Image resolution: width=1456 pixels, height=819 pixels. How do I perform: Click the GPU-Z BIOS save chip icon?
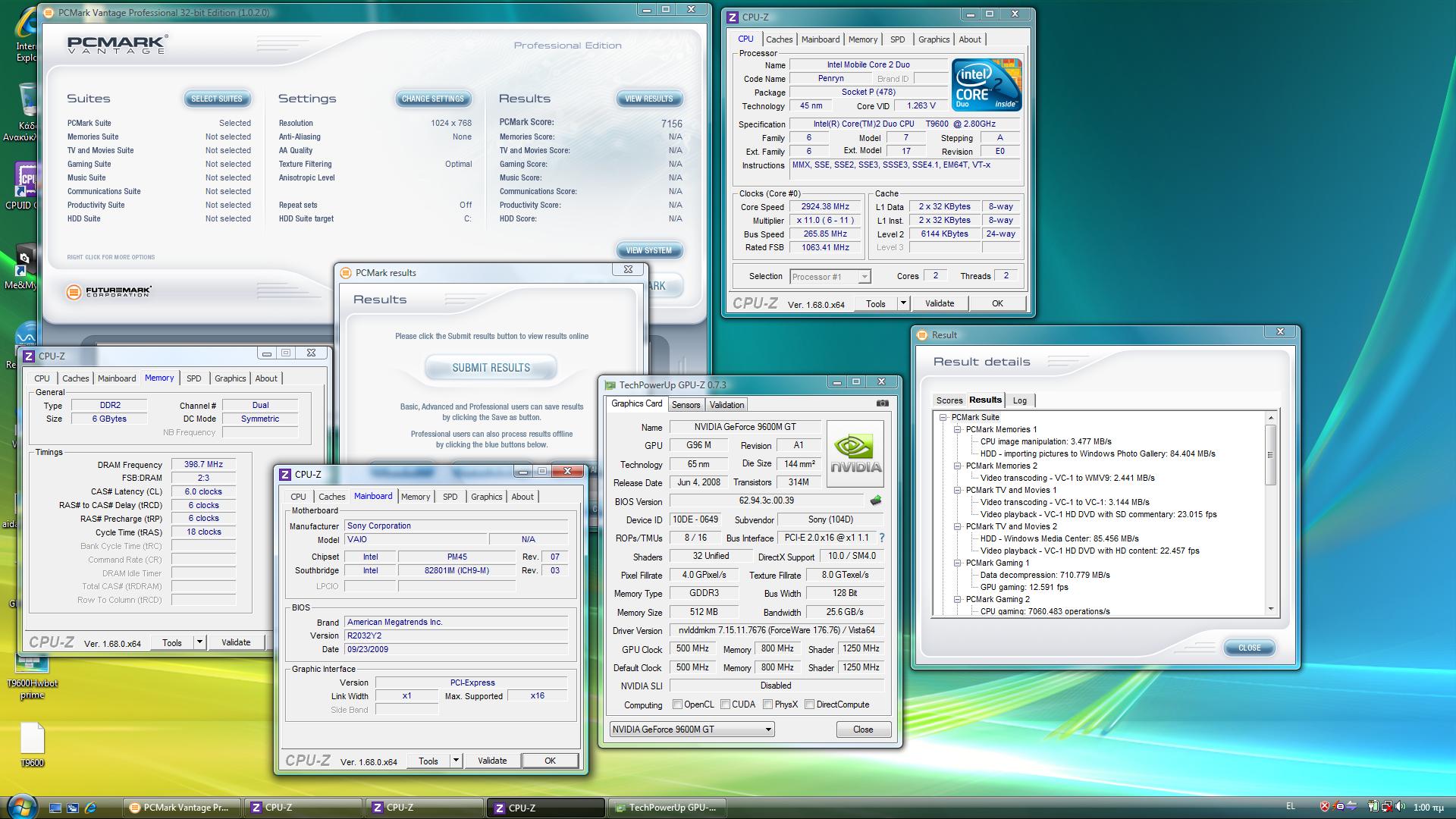coord(875,500)
